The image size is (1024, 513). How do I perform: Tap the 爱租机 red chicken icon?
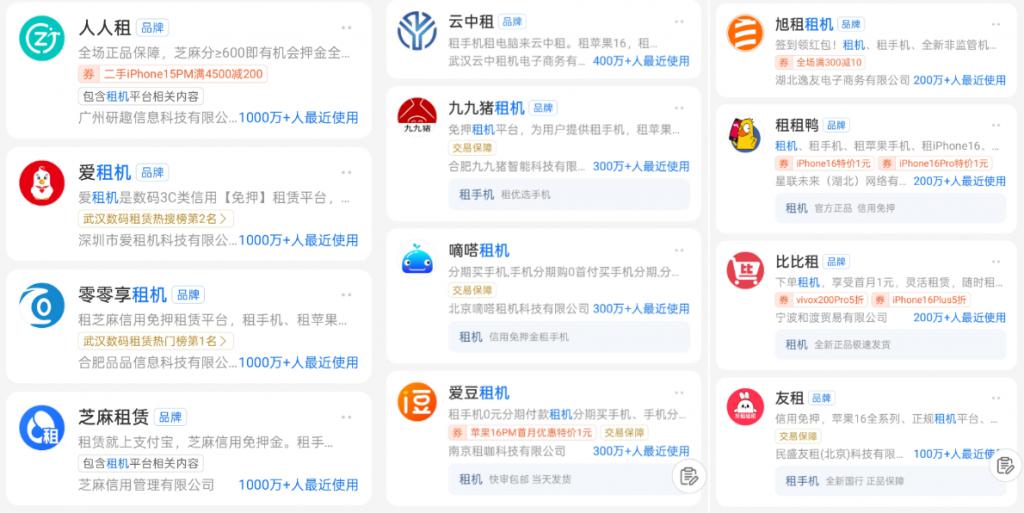(x=42, y=183)
